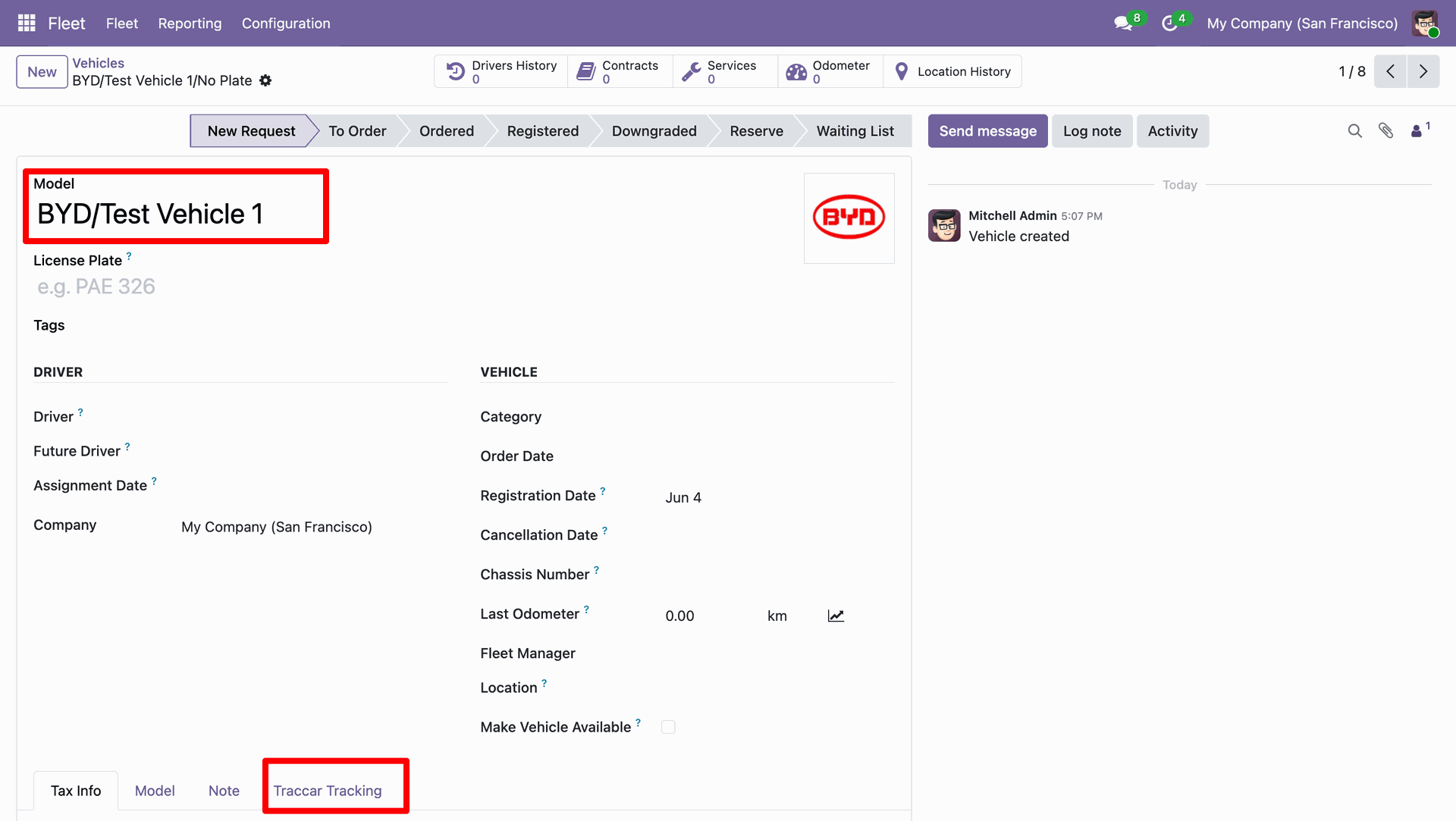The width and height of the screenshot is (1456, 821).
Task: Go to next vehicle record arrow
Action: 1423,71
